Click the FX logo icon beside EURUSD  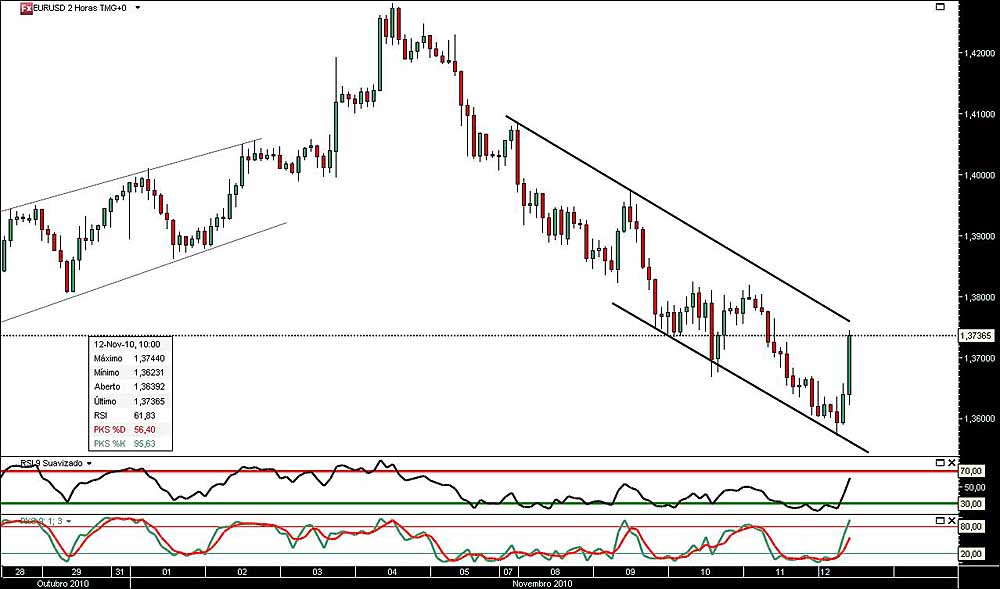(x=26, y=8)
